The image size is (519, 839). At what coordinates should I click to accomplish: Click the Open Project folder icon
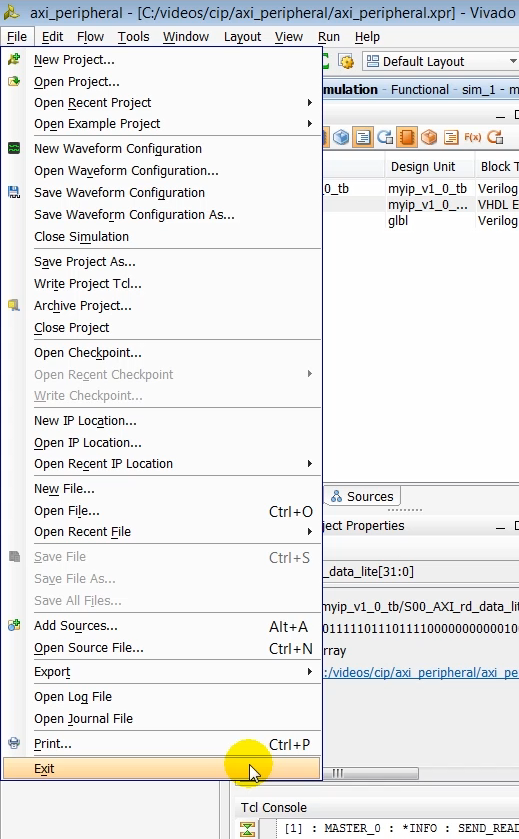point(14,81)
